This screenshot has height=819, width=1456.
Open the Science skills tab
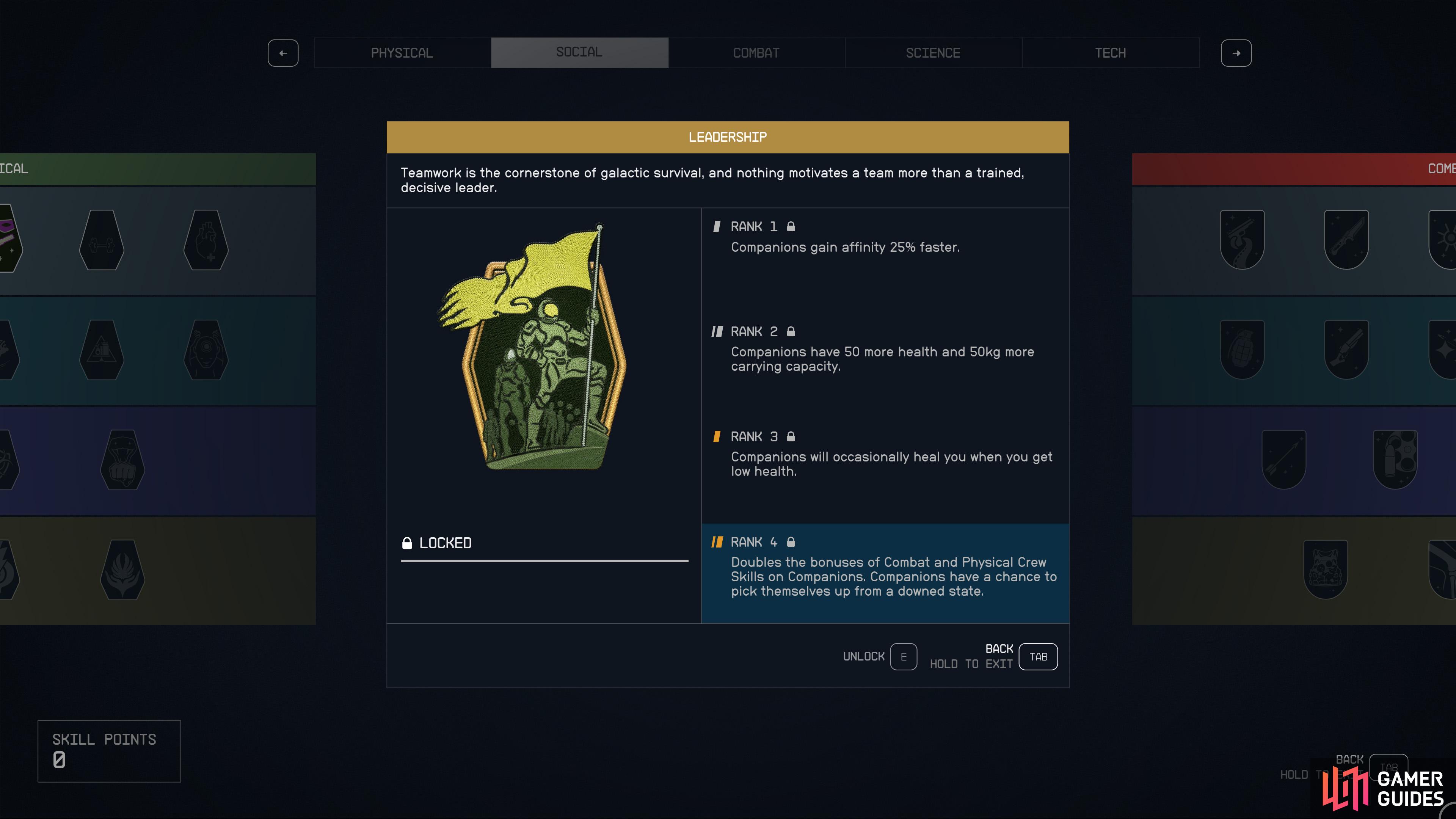(933, 53)
